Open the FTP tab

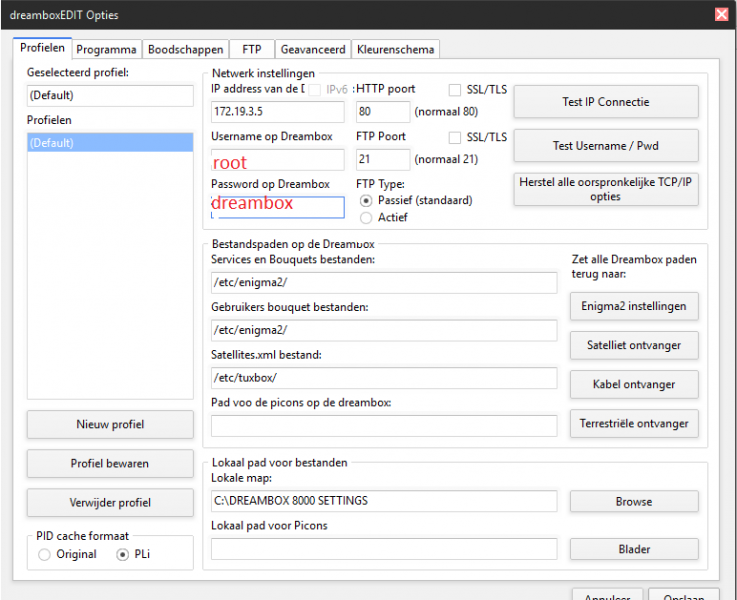click(251, 49)
